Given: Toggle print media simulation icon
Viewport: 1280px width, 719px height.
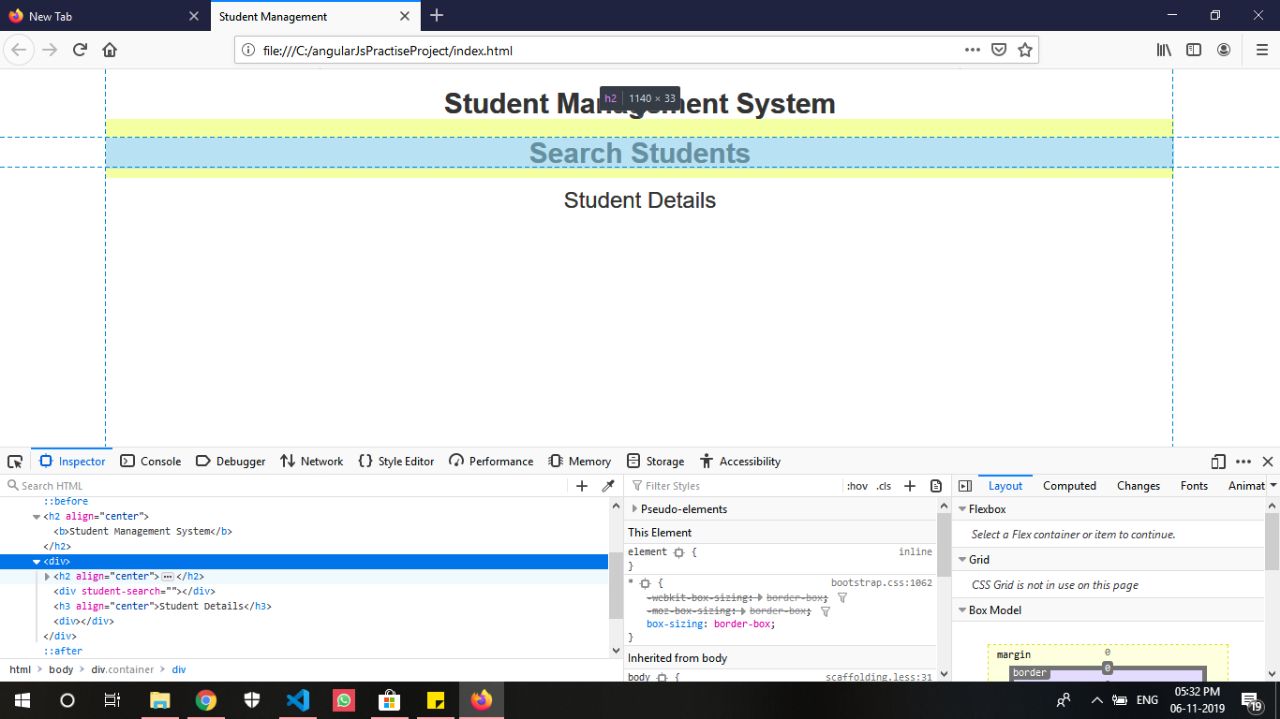Looking at the screenshot, I should (x=936, y=486).
